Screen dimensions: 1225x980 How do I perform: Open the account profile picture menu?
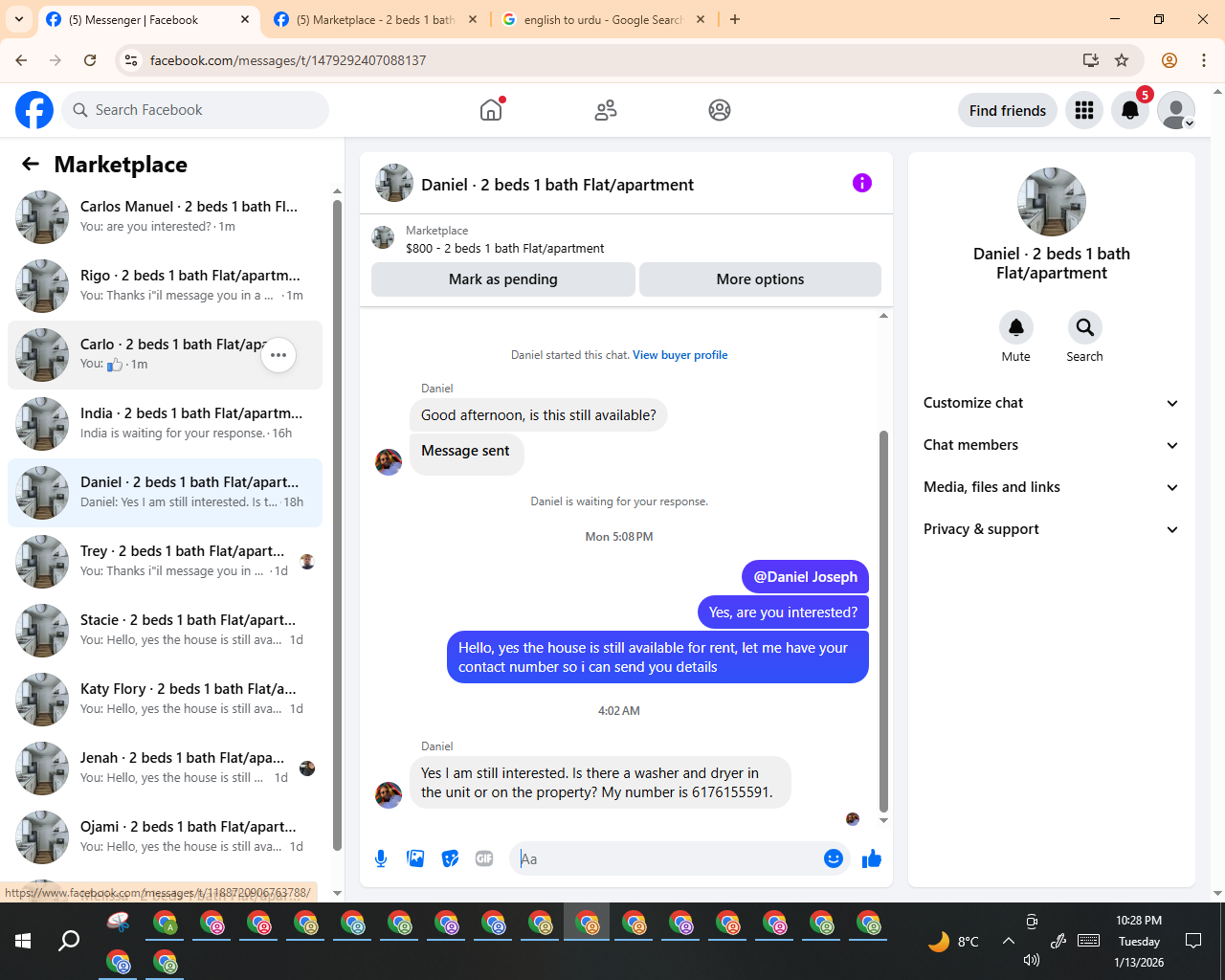1176,110
